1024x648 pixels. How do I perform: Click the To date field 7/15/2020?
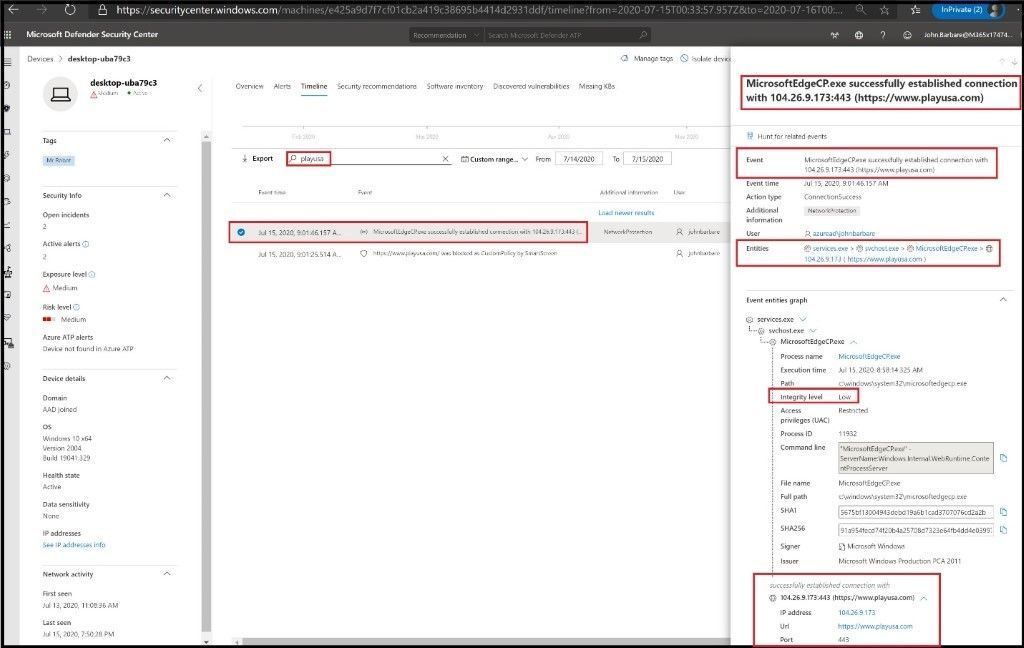click(647, 159)
